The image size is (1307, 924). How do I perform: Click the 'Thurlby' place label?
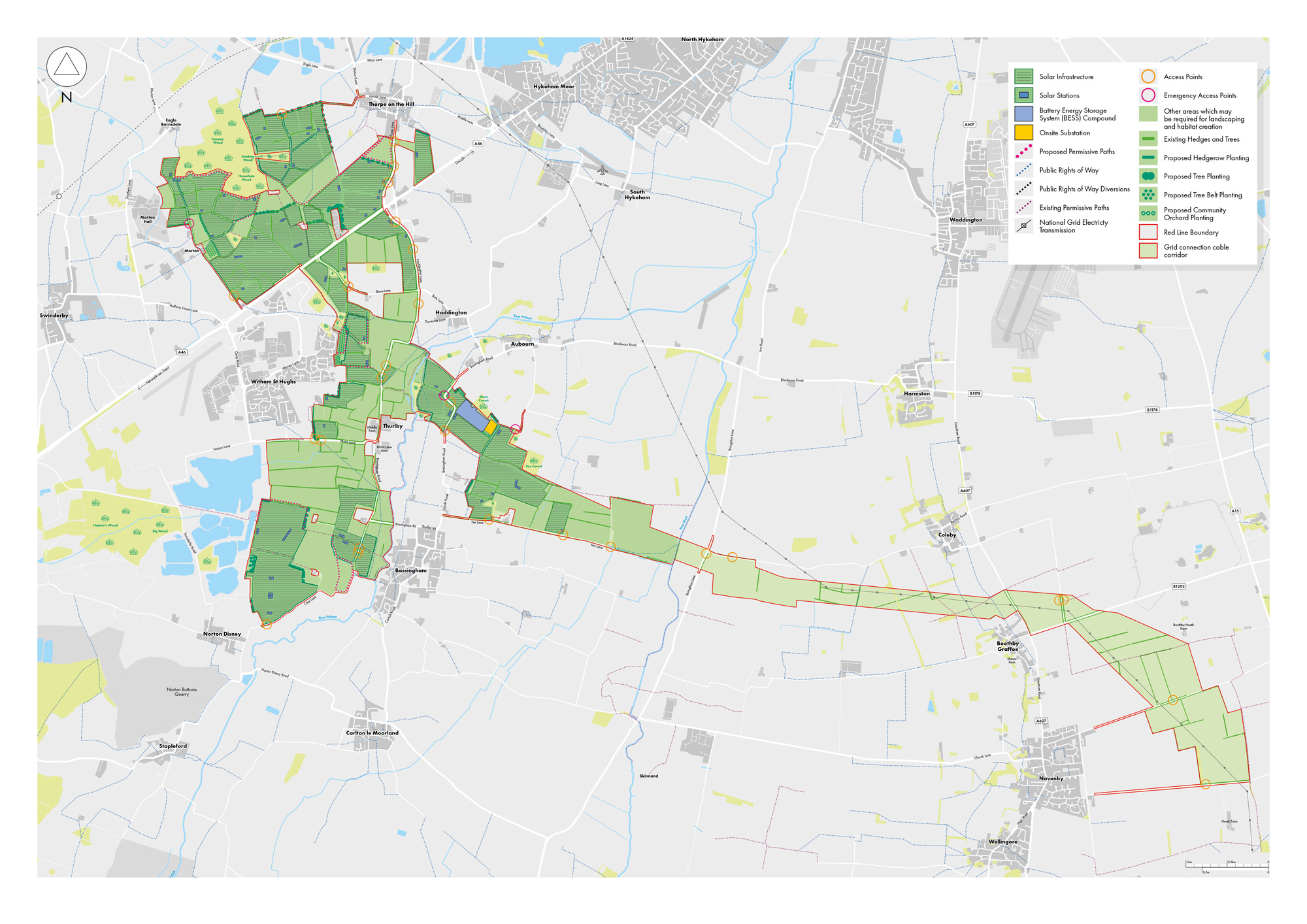pos(393,426)
